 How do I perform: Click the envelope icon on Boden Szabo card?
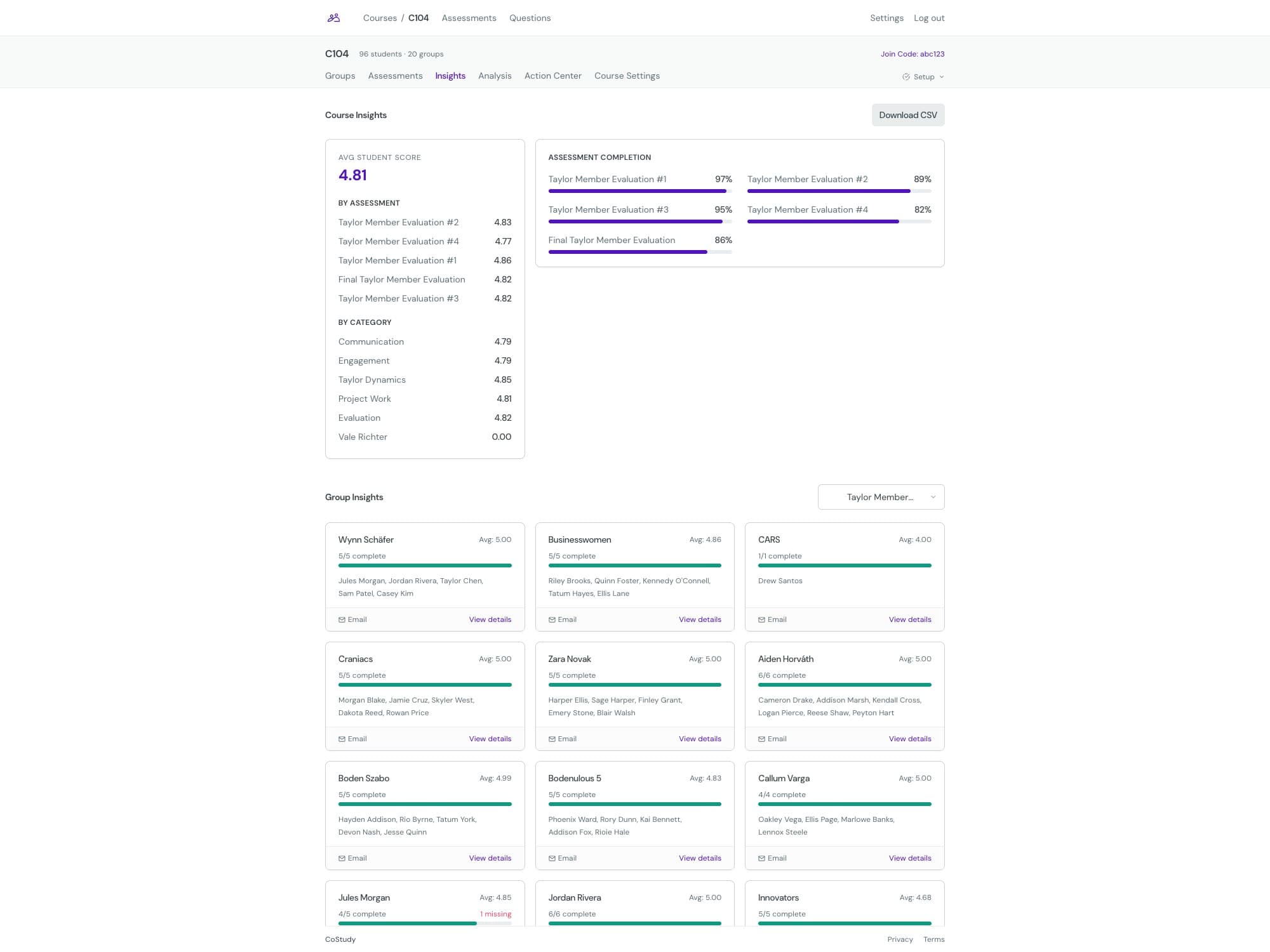pos(343,858)
